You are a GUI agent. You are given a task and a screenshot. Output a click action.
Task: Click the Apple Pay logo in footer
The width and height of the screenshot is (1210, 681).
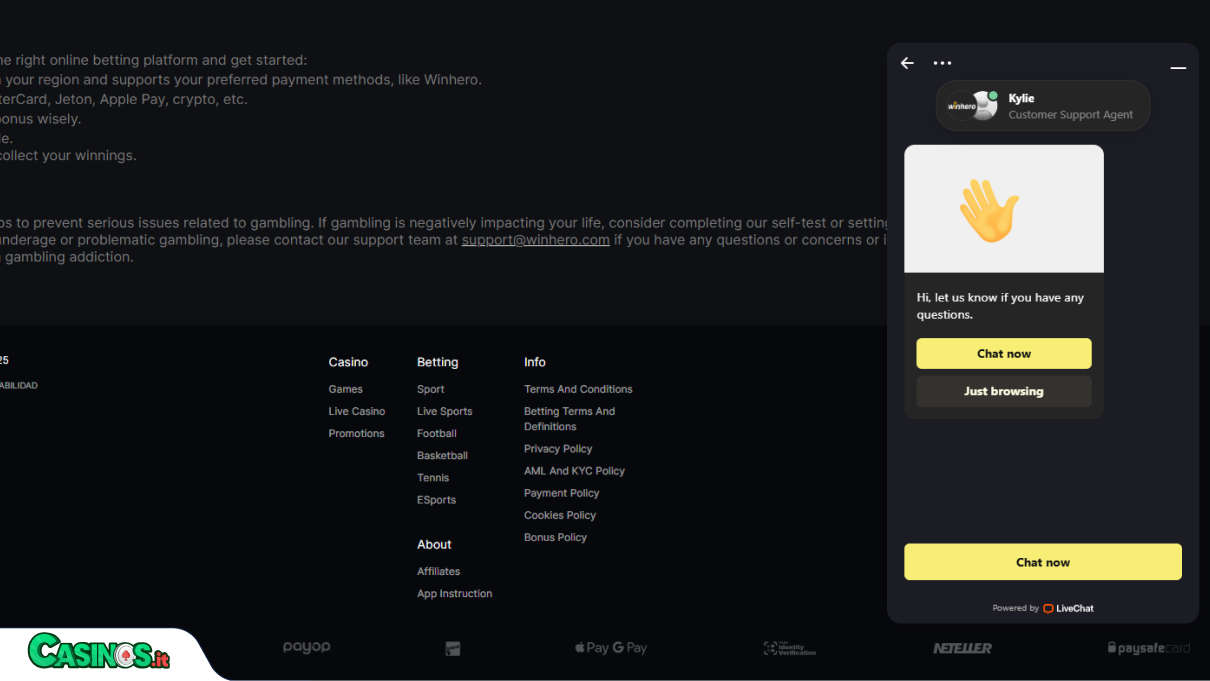point(591,648)
